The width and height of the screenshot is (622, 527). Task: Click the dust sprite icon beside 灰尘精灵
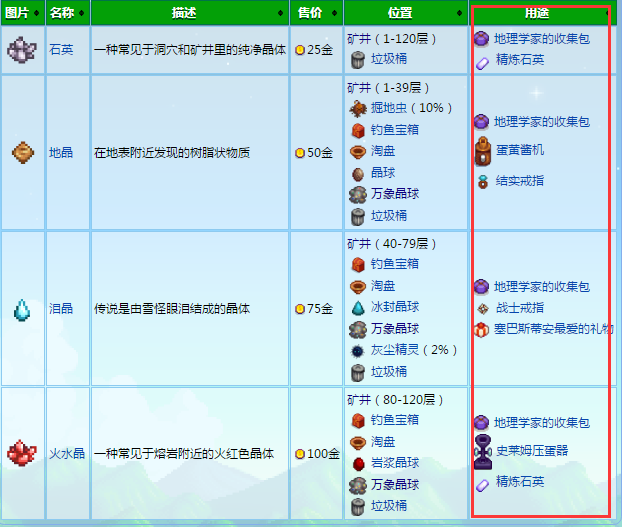coord(358,351)
